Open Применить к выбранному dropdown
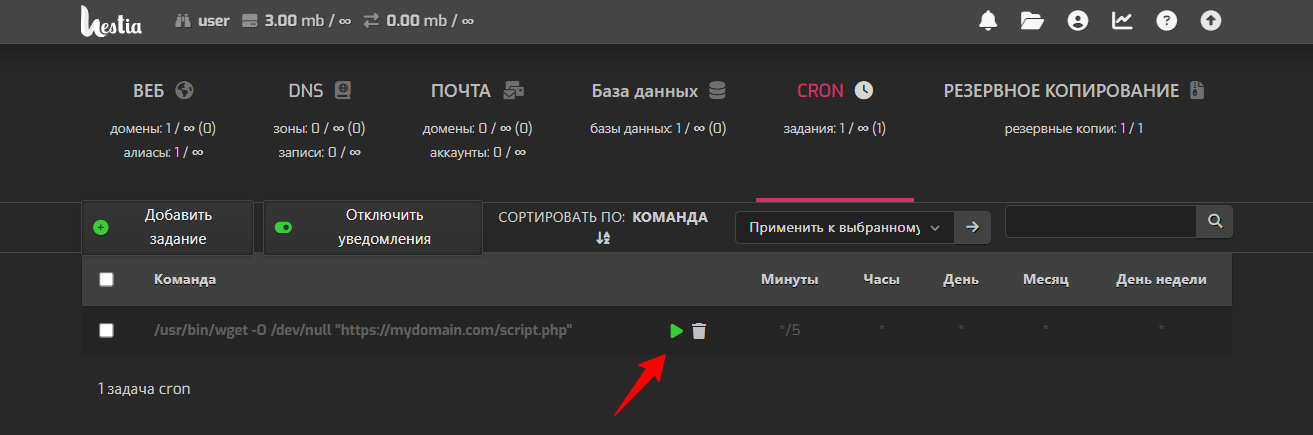The image size is (1313, 435). tap(844, 227)
